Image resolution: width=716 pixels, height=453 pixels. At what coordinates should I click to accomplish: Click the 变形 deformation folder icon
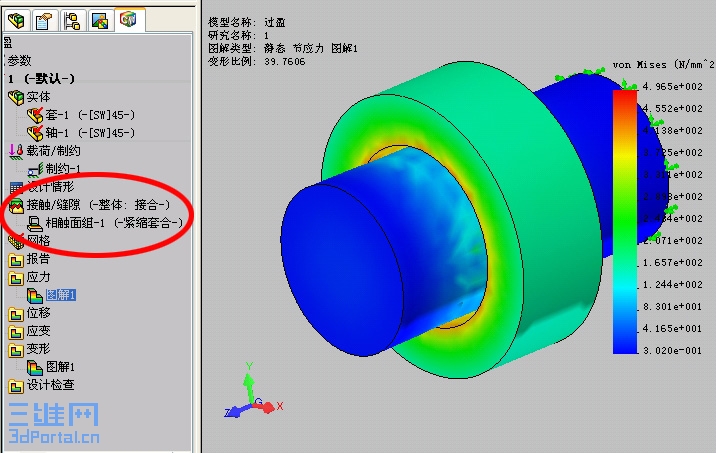pyautogui.click(x=16, y=350)
